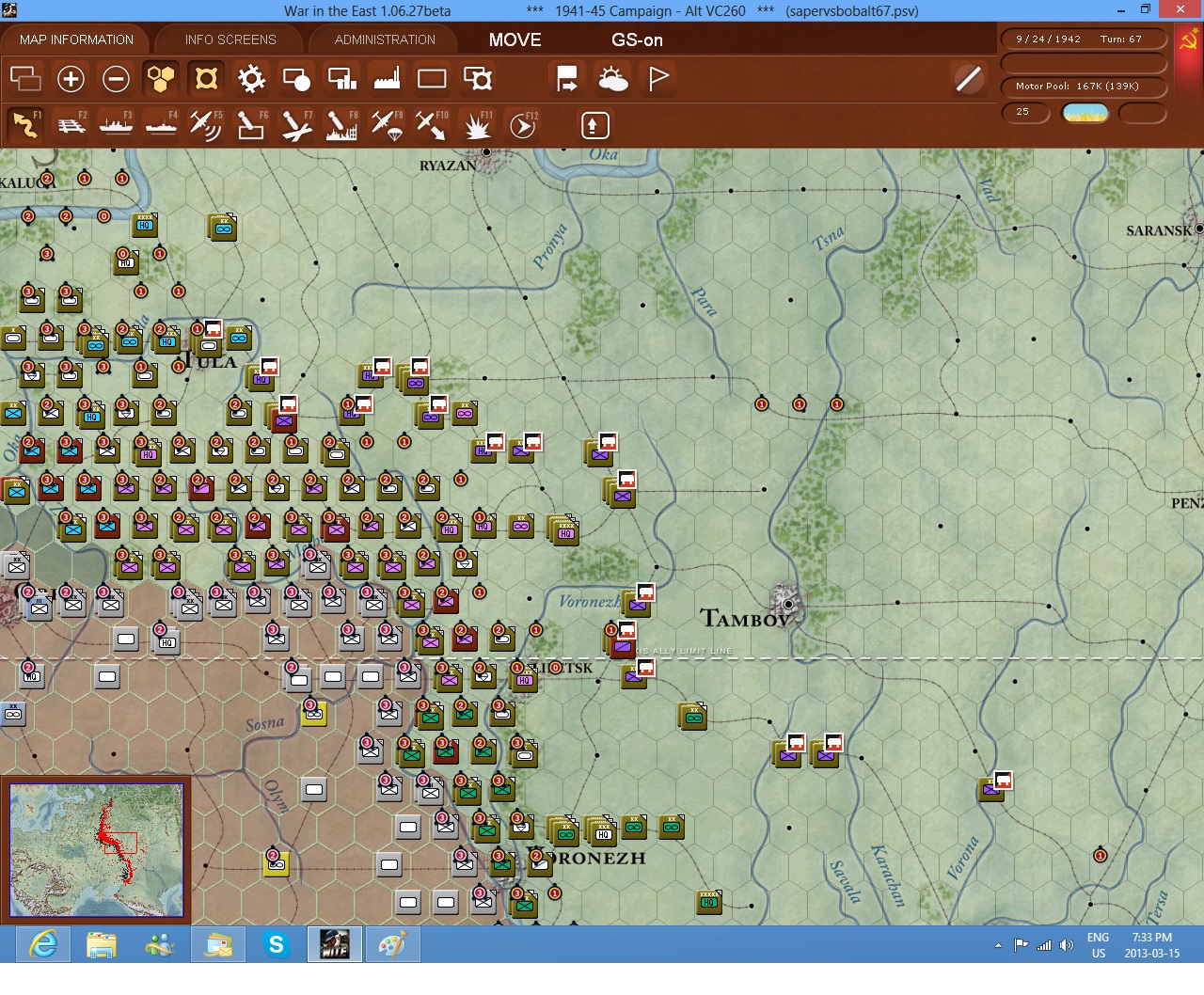
Task: Click the clear weather indicator pill
Action: [1085, 113]
